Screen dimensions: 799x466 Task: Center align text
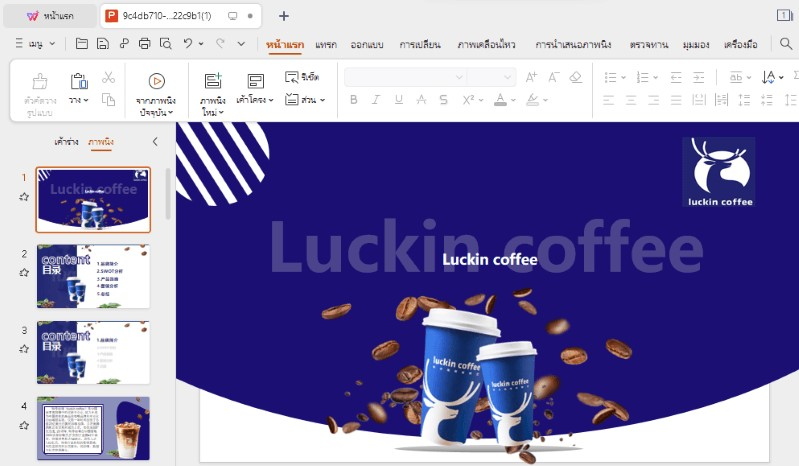(x=631, y=100)
